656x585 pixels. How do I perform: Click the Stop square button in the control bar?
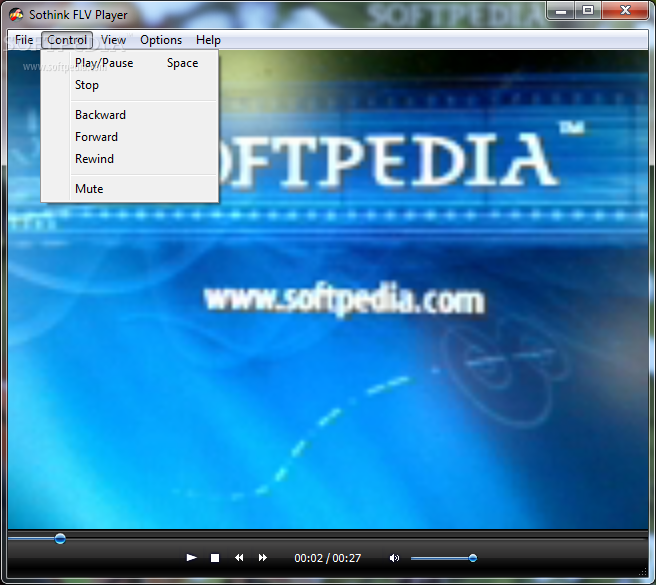click(215, 558)
